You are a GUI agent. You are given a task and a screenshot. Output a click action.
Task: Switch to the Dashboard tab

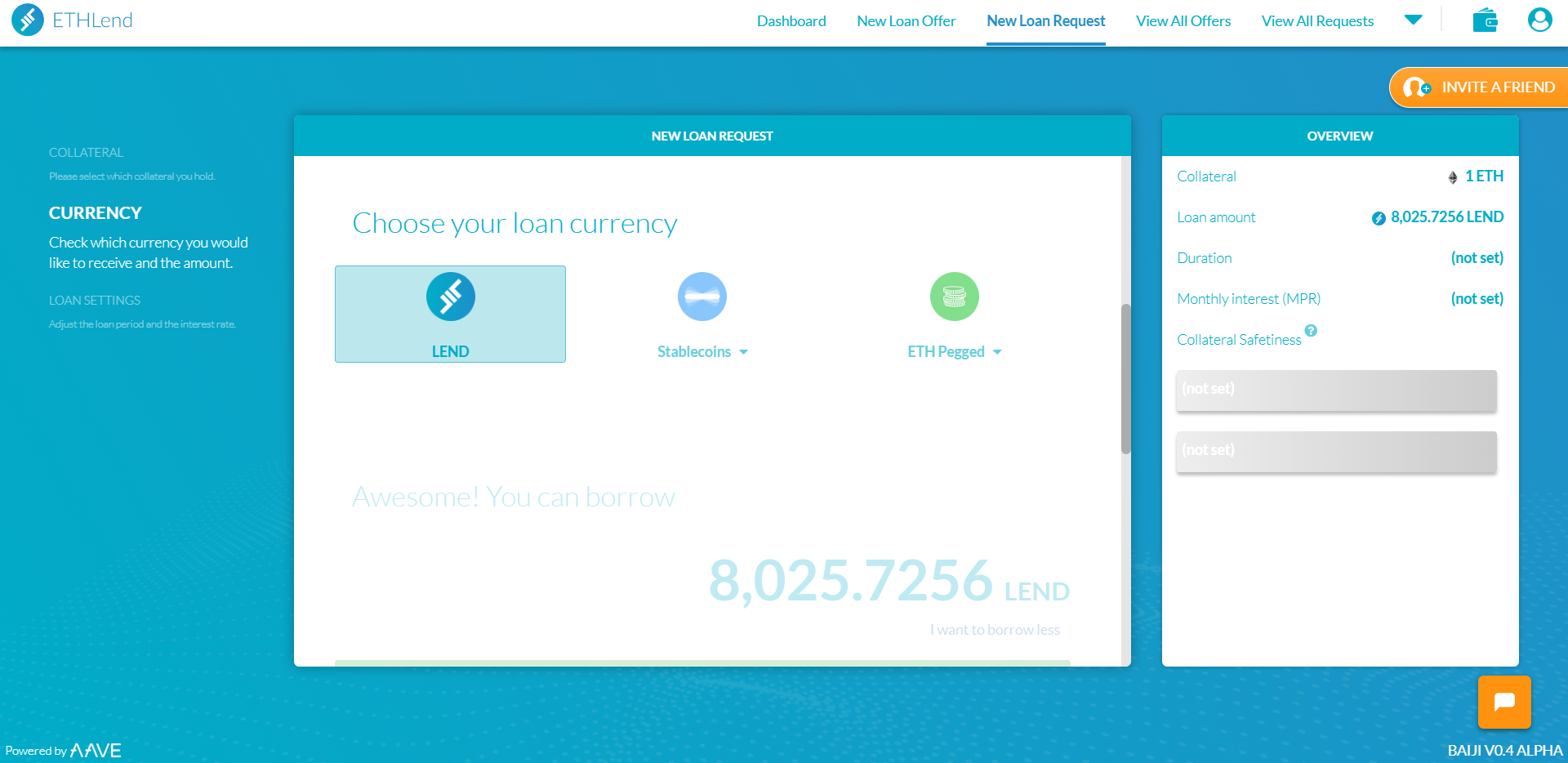(791, 20)
